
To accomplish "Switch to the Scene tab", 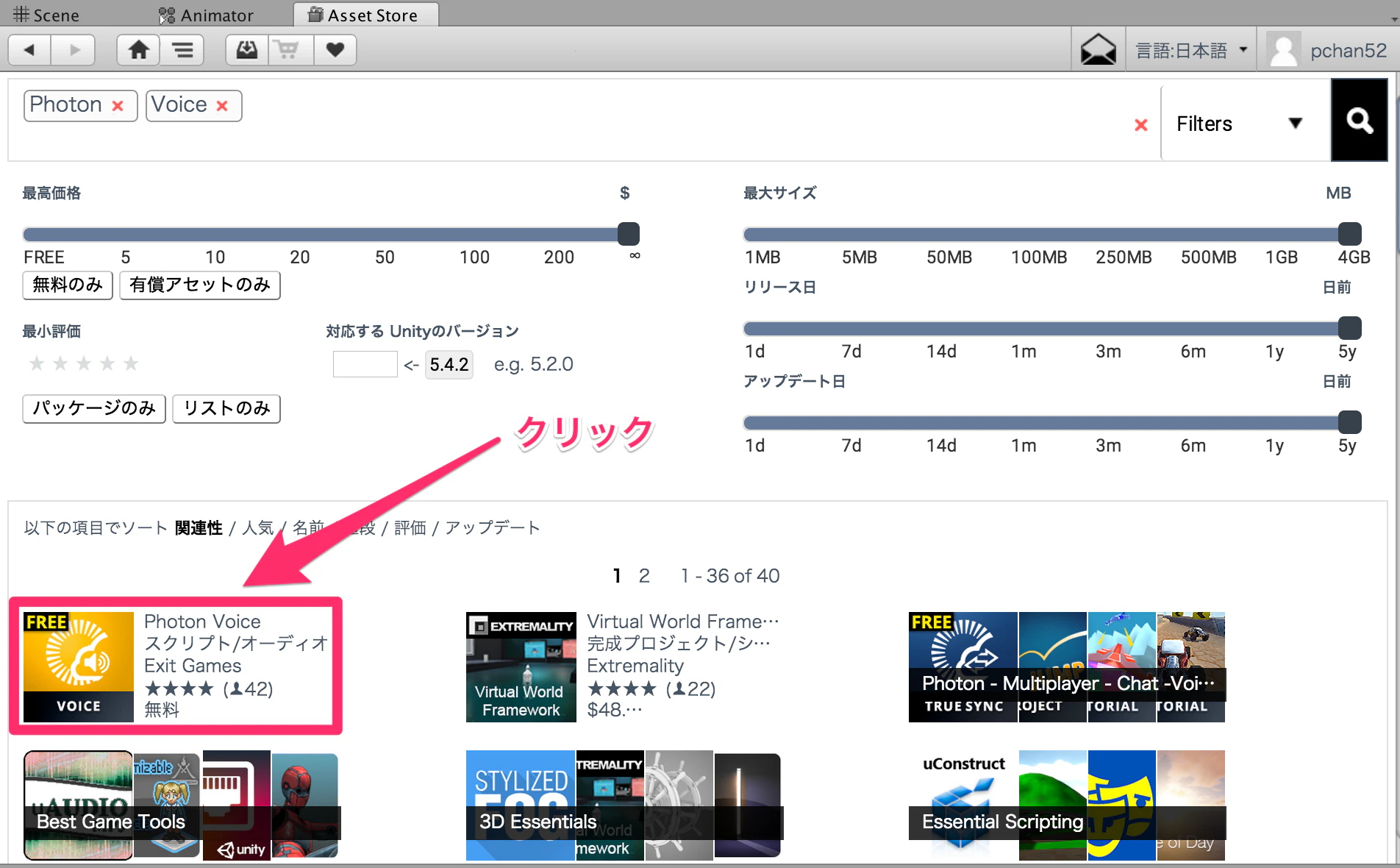I will point(46,15).
